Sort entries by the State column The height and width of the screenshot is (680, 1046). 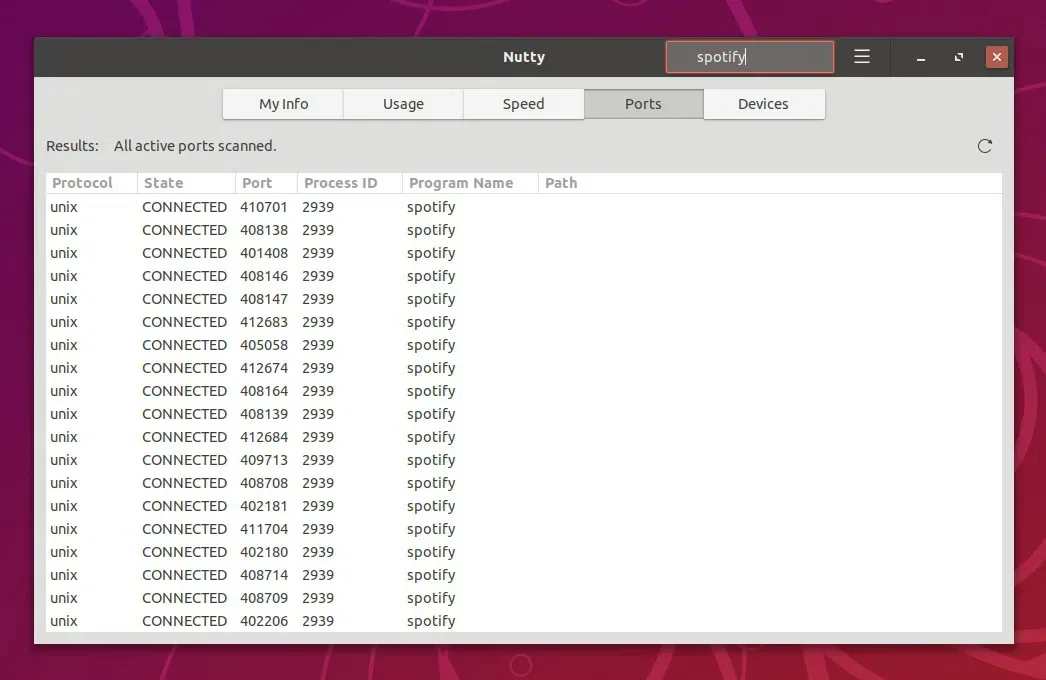pos(164,183)
